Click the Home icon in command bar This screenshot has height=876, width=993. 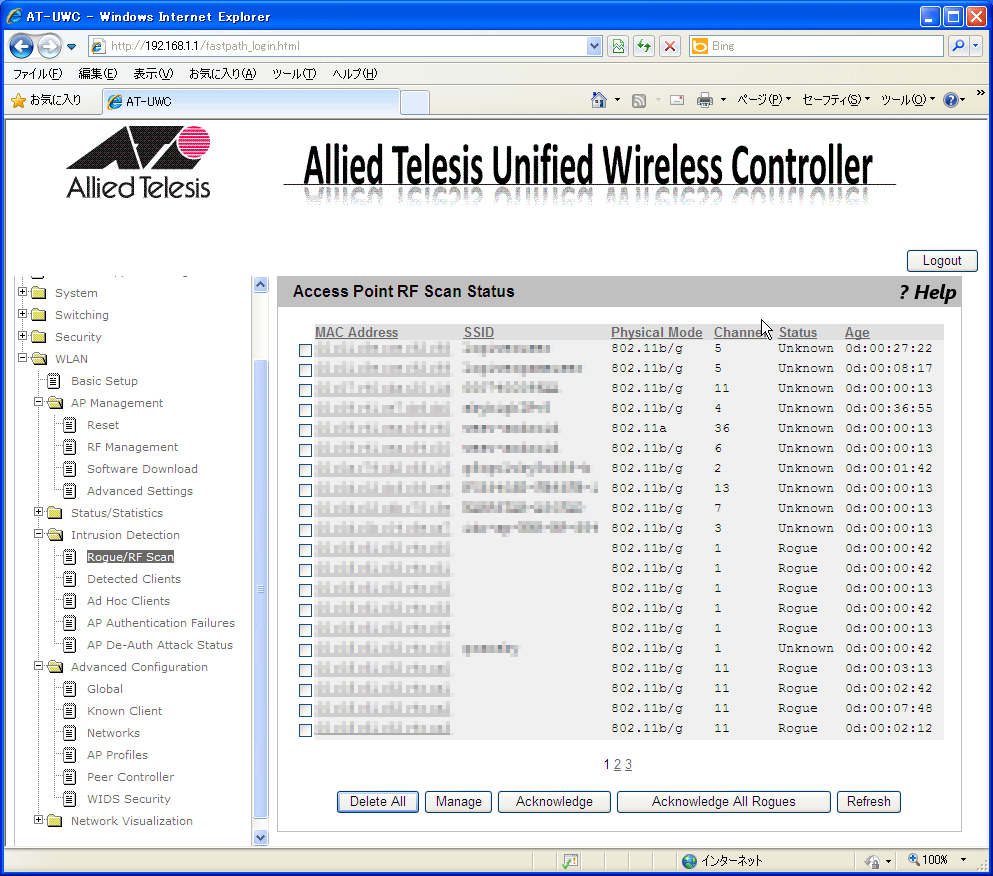click(x=598, y=100)
